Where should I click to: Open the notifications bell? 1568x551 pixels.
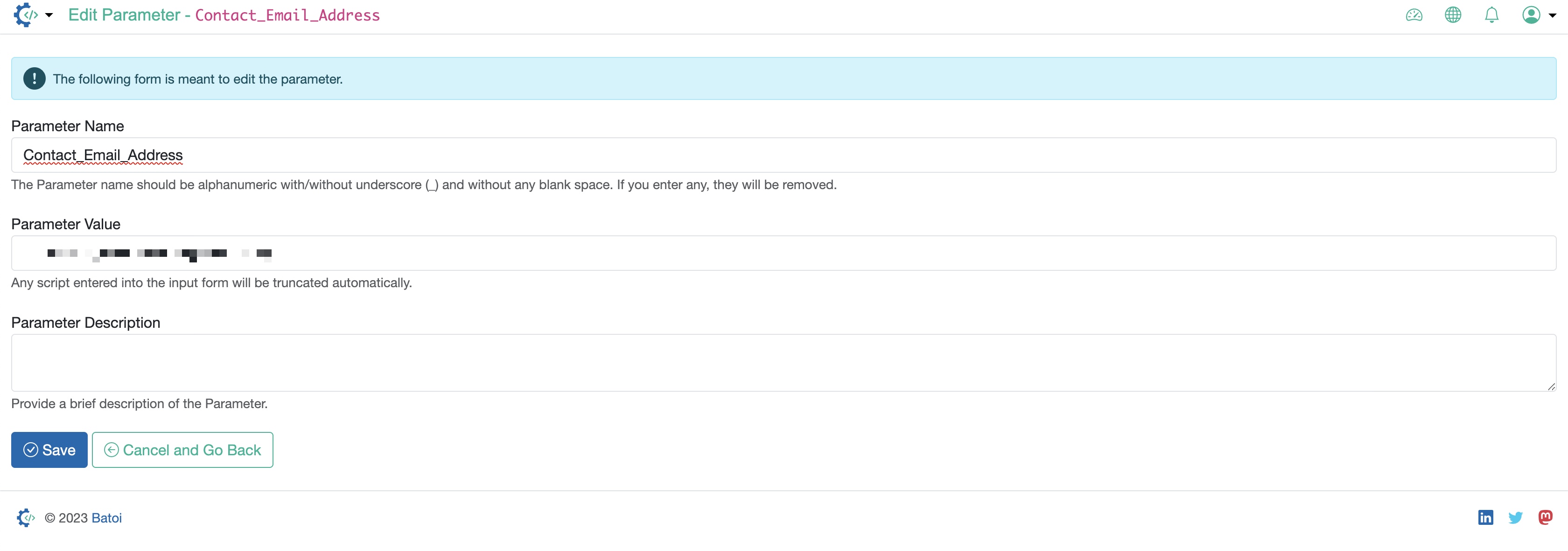click(x=1492, y=14)
